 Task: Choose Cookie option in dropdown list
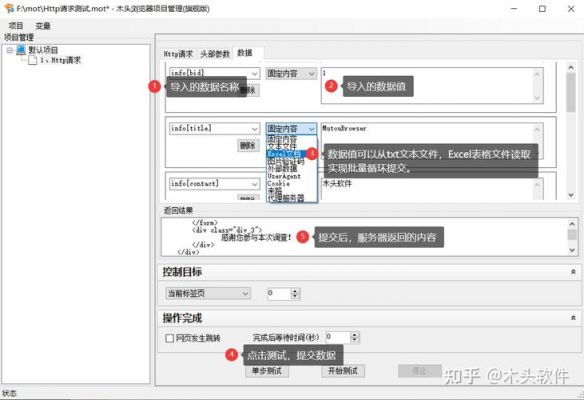pos(278,183)
